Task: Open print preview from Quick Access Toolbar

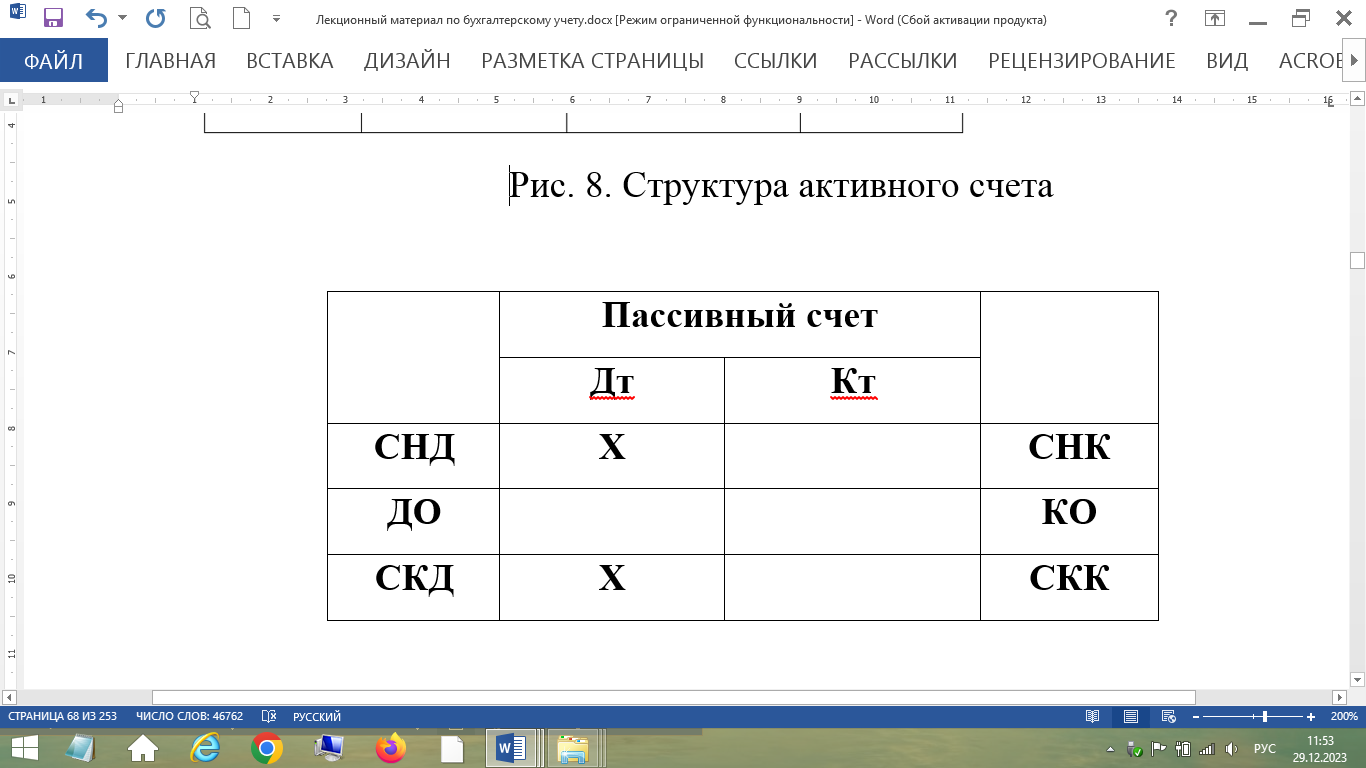Action: (200, 18)
